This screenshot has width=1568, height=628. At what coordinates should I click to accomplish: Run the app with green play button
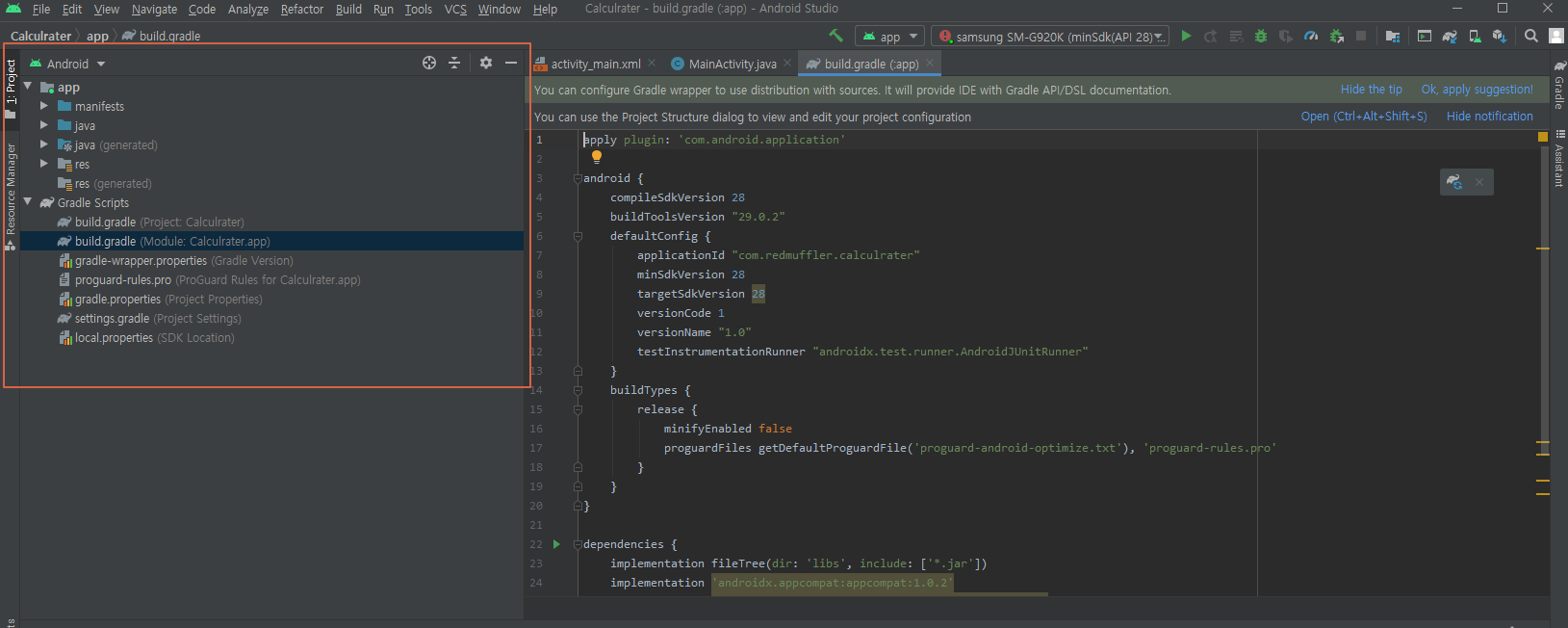tap(1186, 36)
